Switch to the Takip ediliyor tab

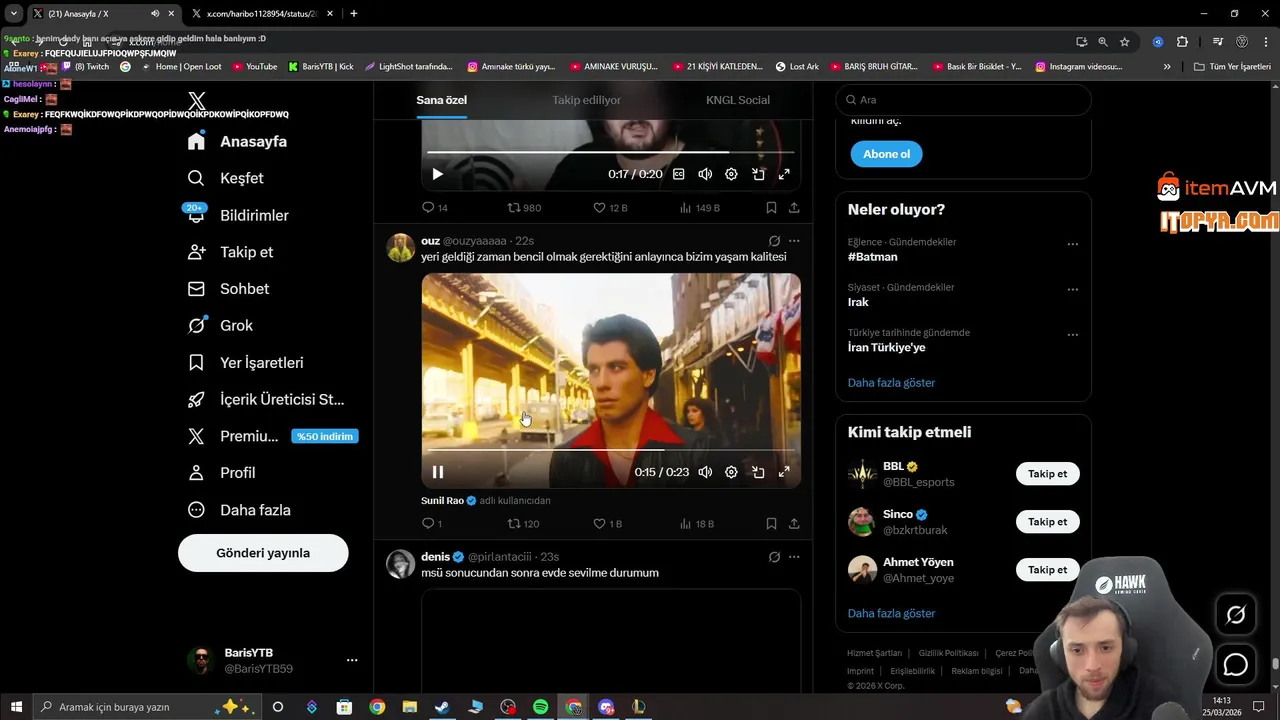586,100
